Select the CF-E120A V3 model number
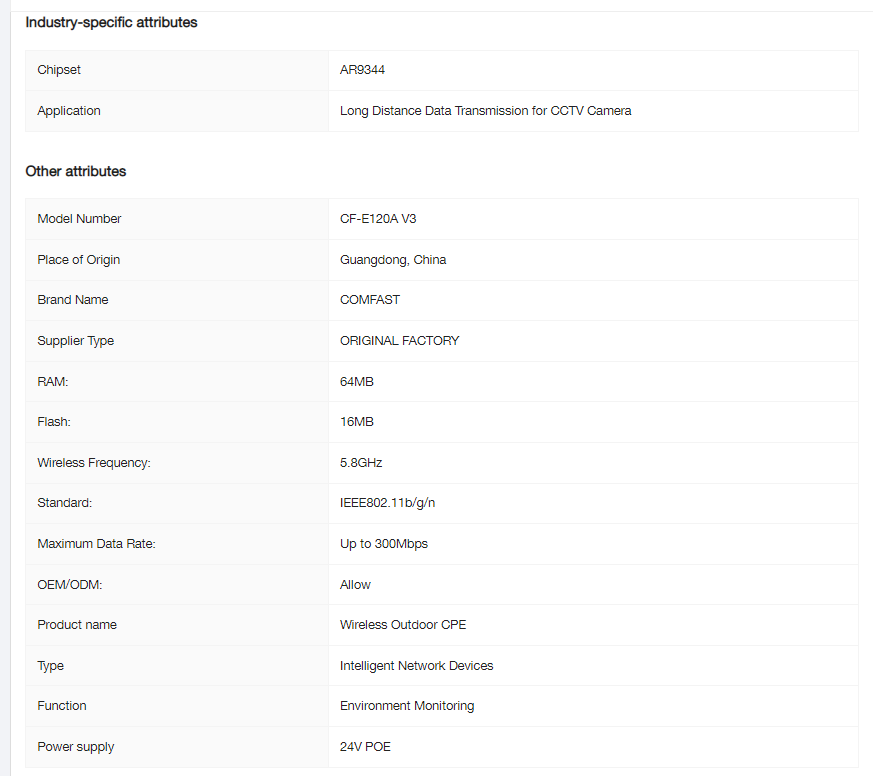The image size is (873, 776). pyautogui.click(x=378, y=219)
